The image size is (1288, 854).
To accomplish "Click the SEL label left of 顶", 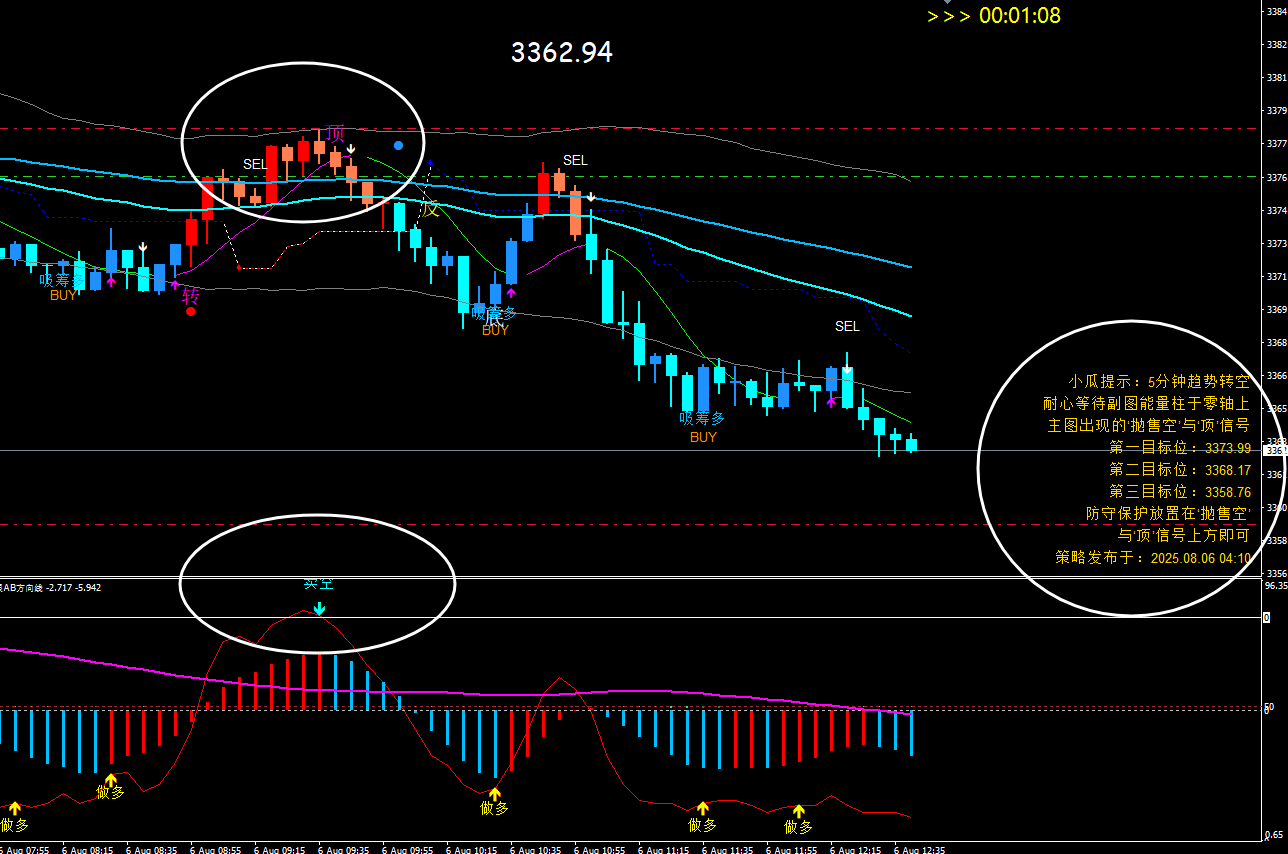I will point(255,164).
